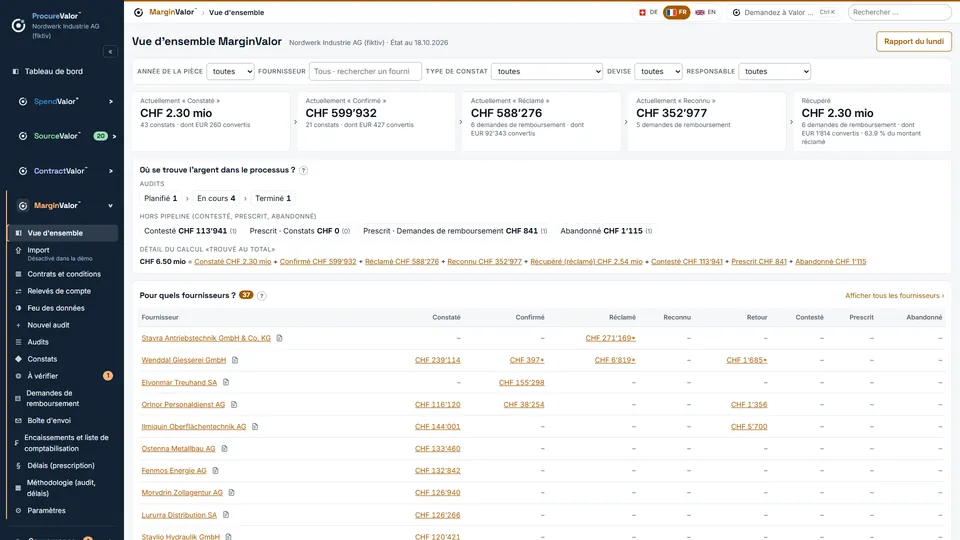This screenshot has height=540, width=960.
Task: Click document icon beside Lururra Distribution SA
Action: (225, 515)
